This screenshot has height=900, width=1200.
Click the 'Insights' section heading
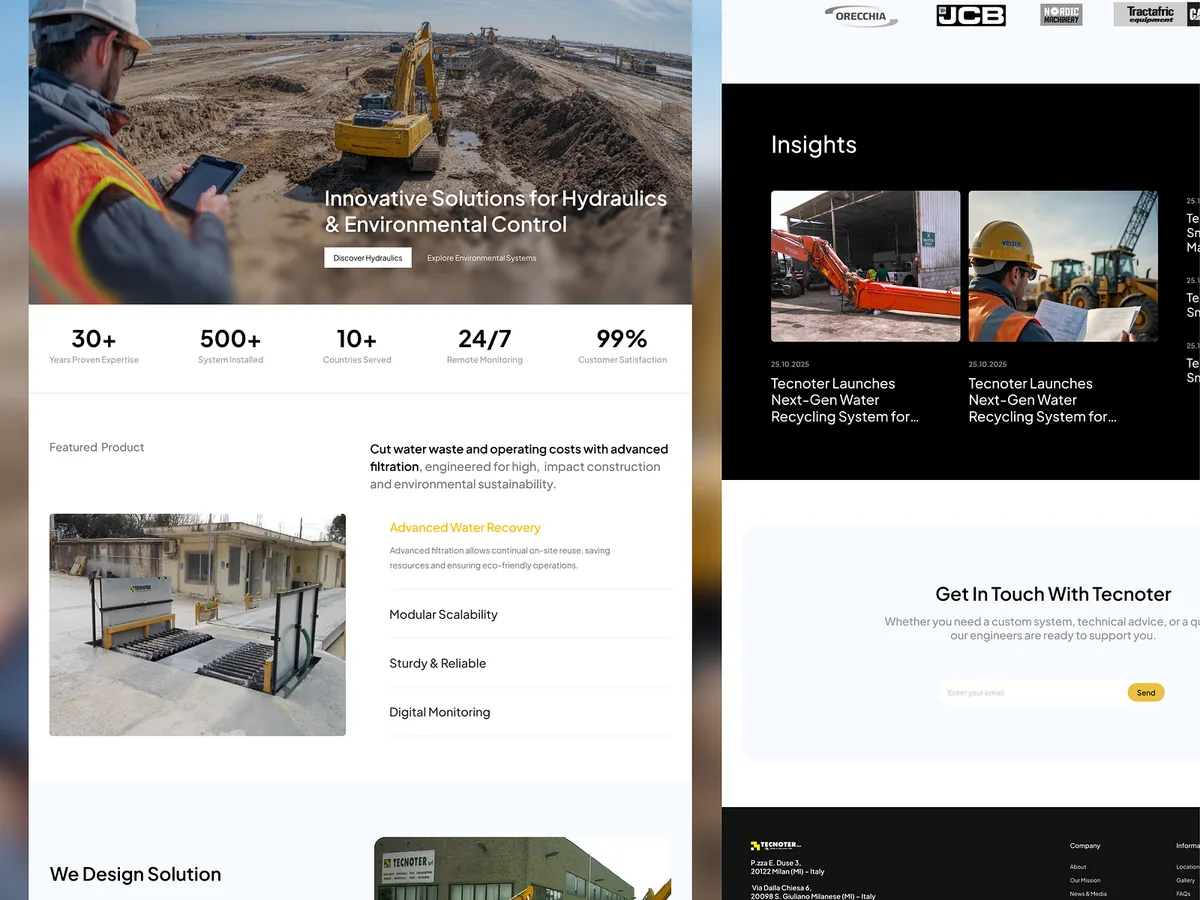814,145
